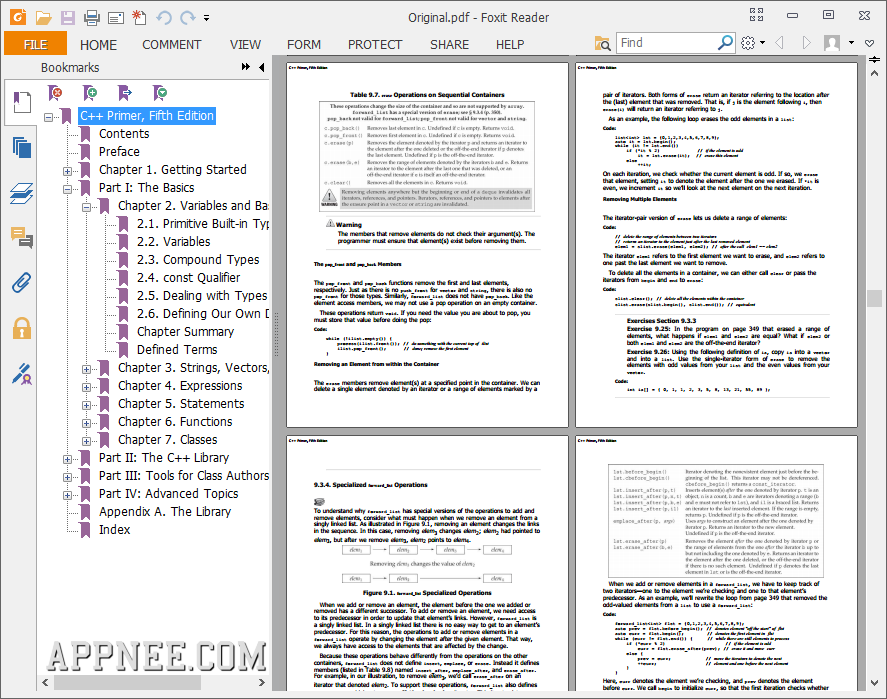This screenshot has width=887, height=699.
Task: Open the Pages thumbnails panel in the sidebar
Action: coord(21,148)
